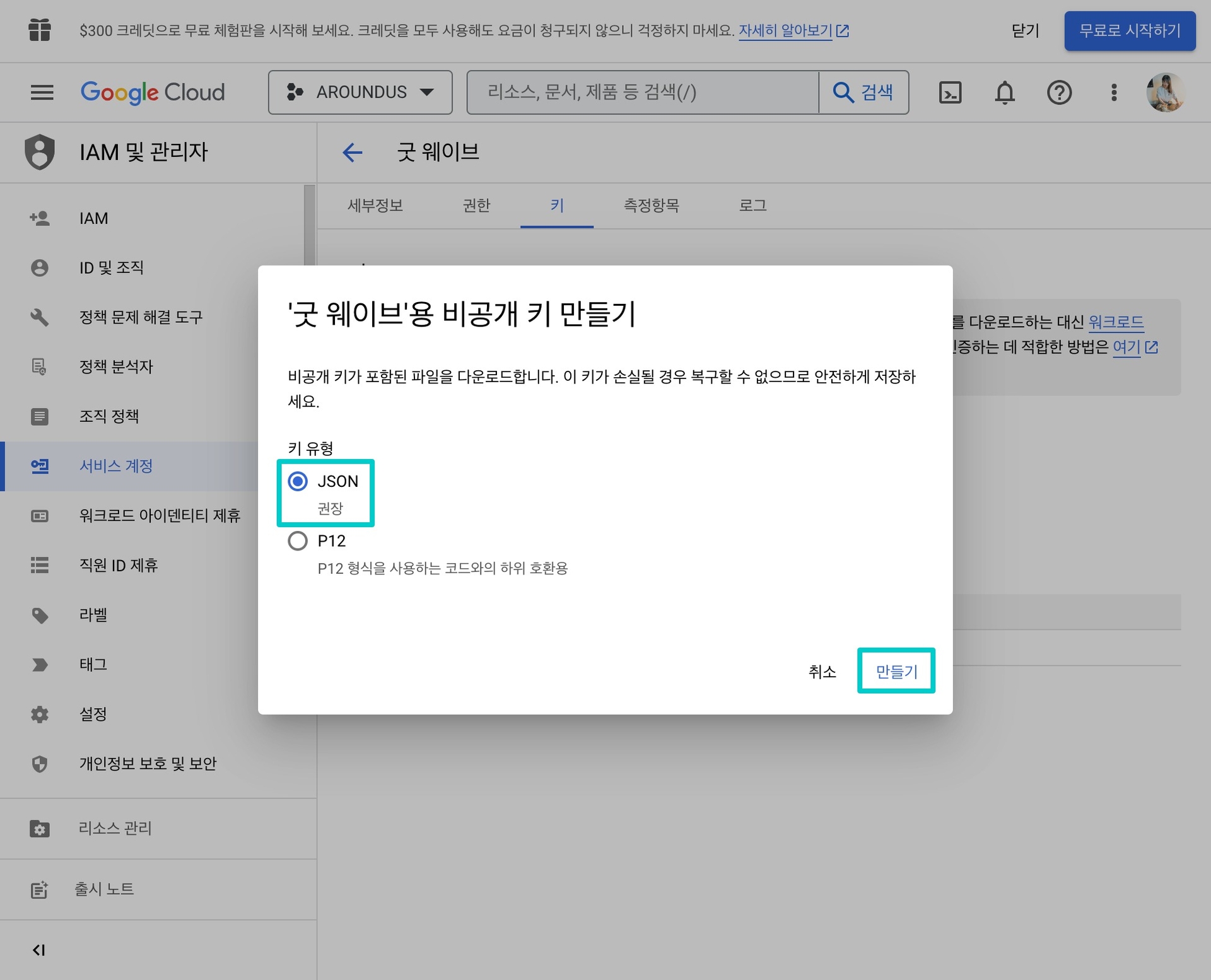The image size is (1211, 980).
Task: Collapse the sidebar with the bottom arrow icon
Action: coord(39,950)
